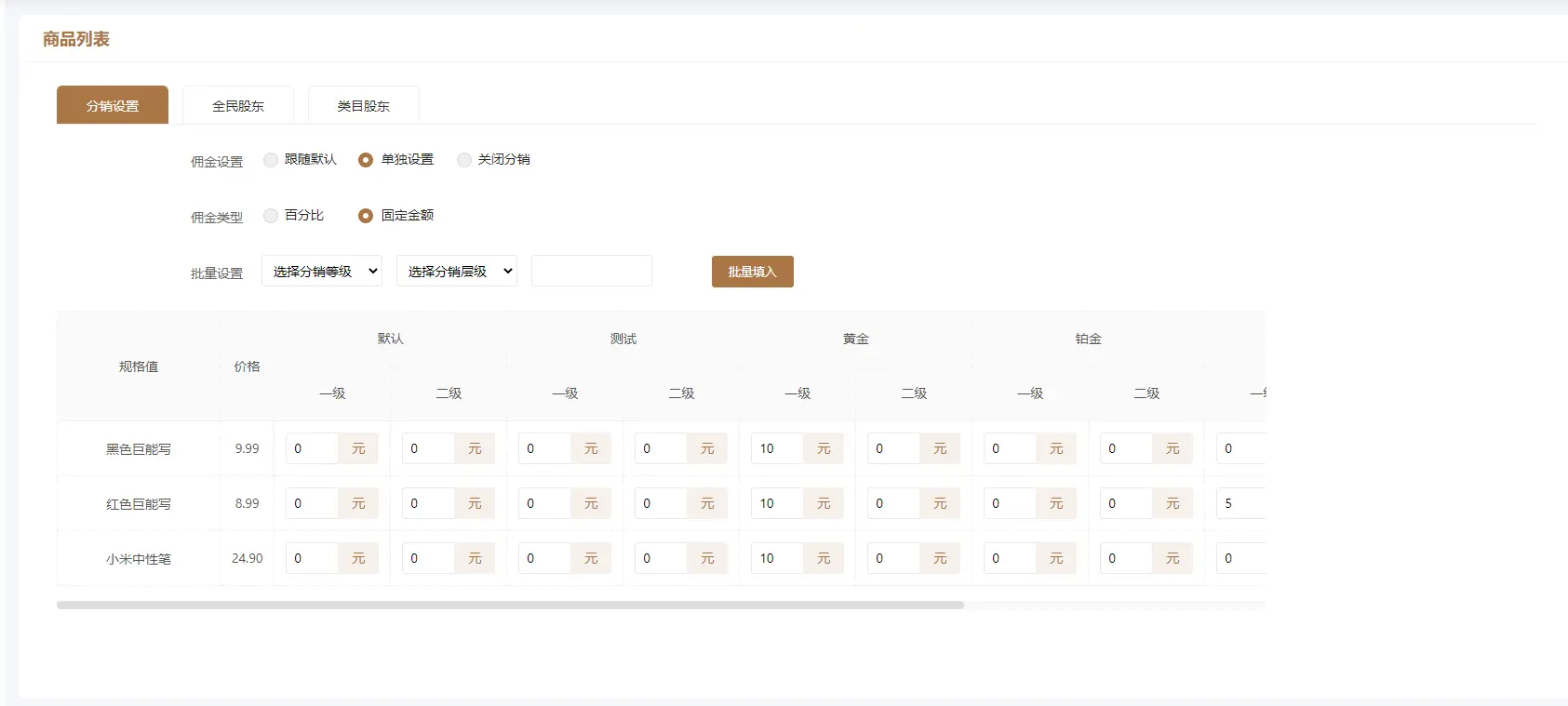Select 跟随默认 commission setting radio
1568x706 pixels.
point(271,160)
